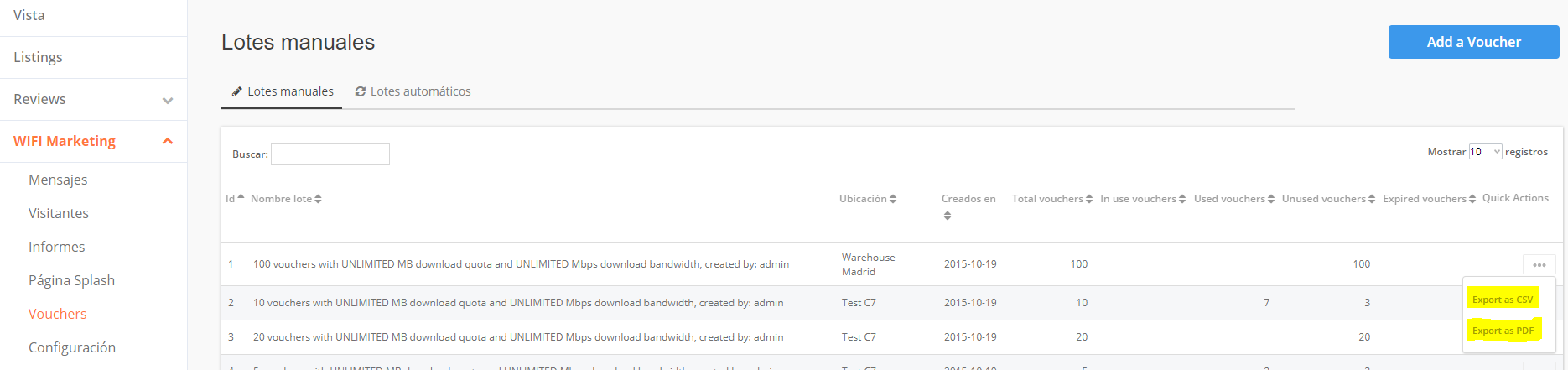The width and height of the screenshot is (1568, 370).
Task: Go to Visitantes submenu item
Action: 59,213
